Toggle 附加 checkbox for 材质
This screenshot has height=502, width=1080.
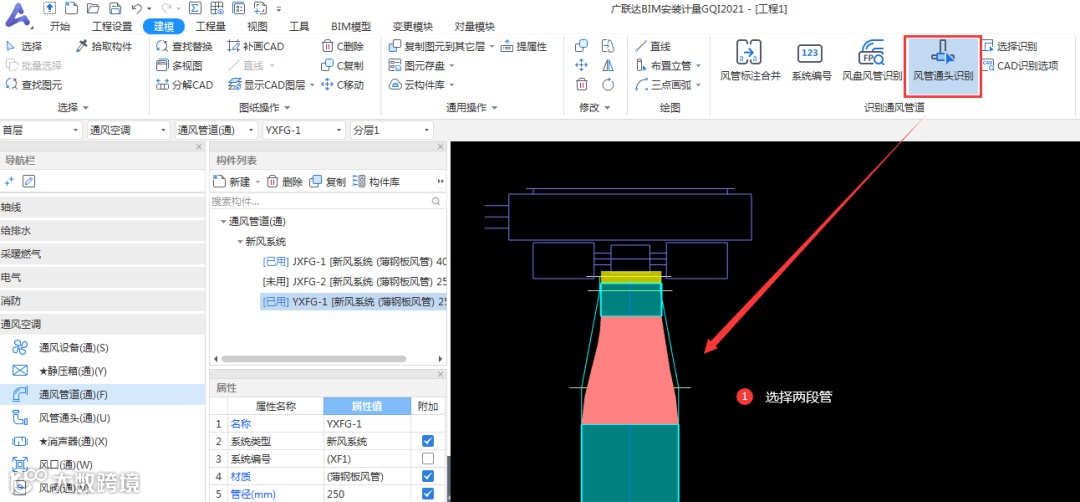click(x=428, y=476)
